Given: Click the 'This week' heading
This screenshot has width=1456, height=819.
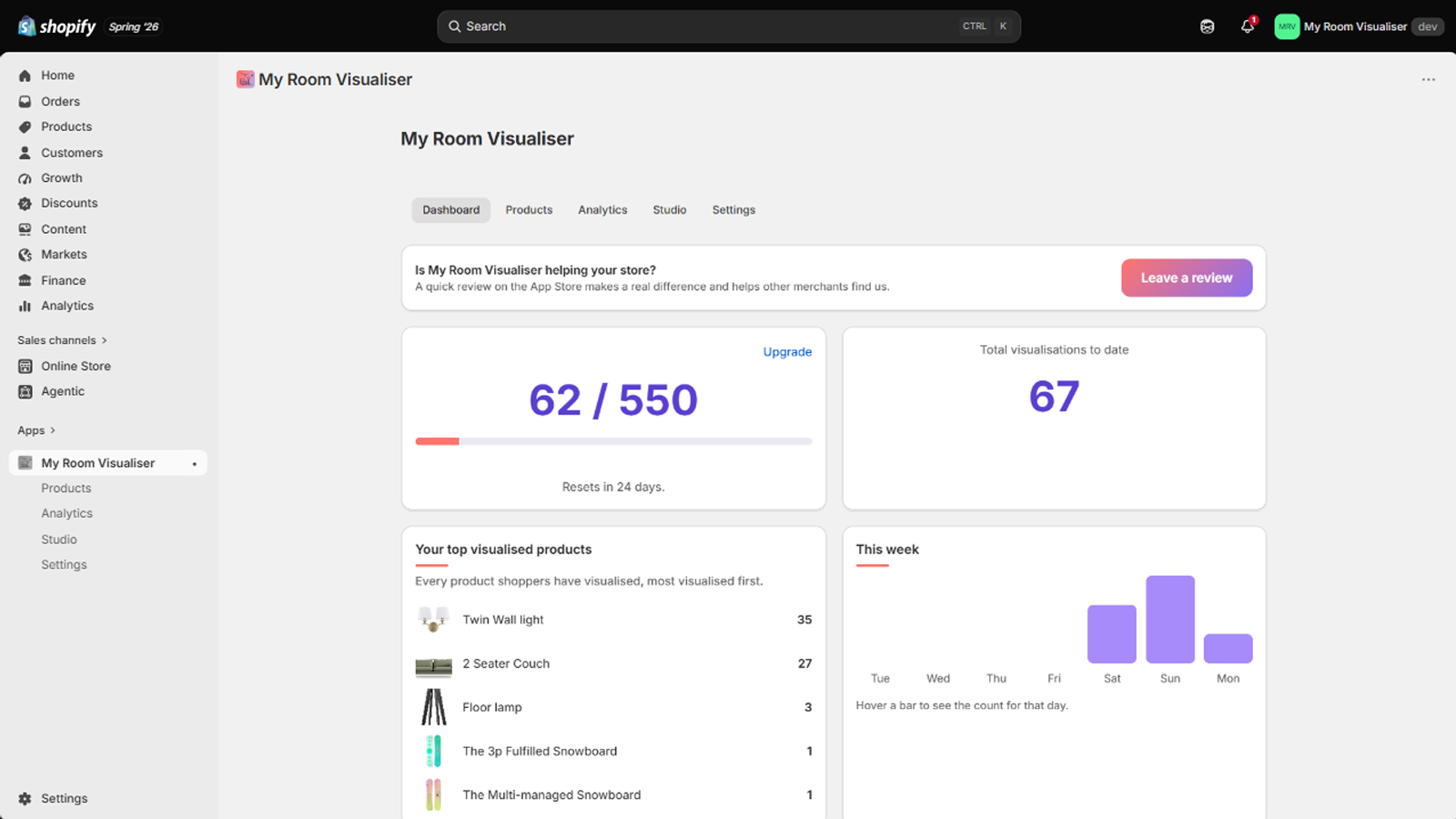Looking at the screenshot, I should [887, 550].
